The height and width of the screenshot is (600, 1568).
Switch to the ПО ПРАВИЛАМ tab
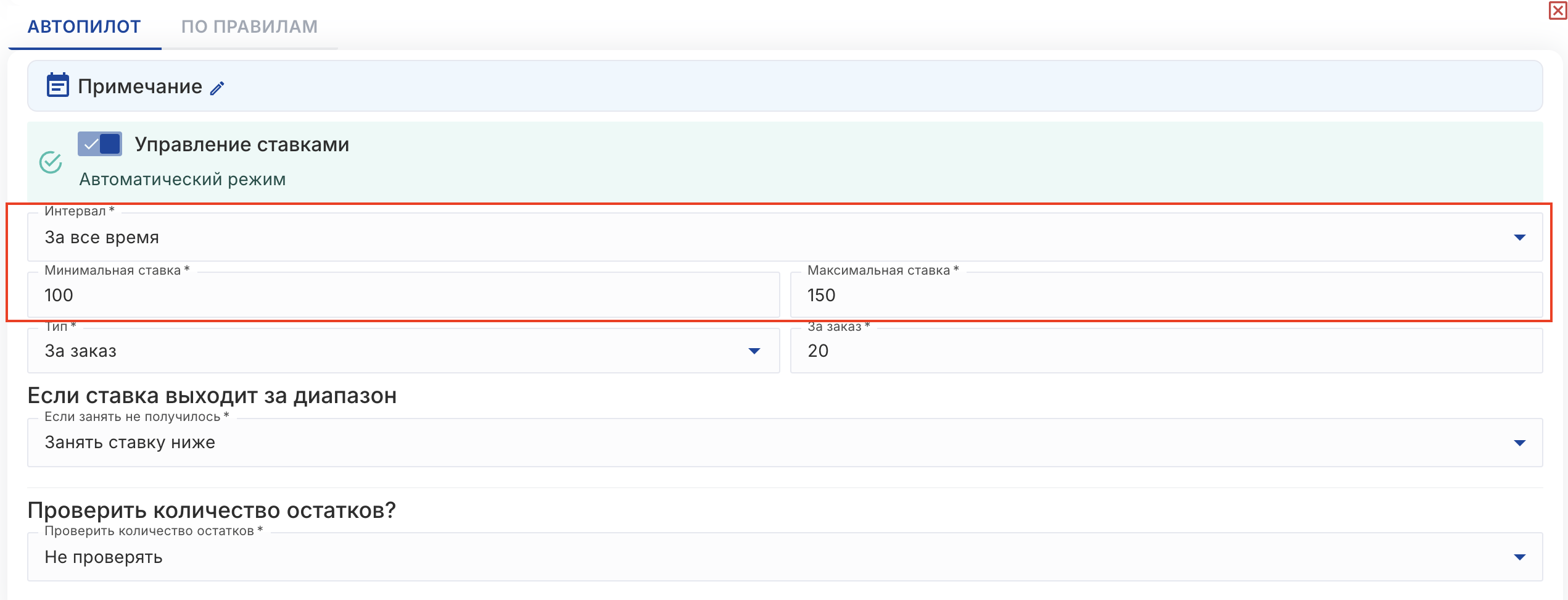click(x=249, y=27)
